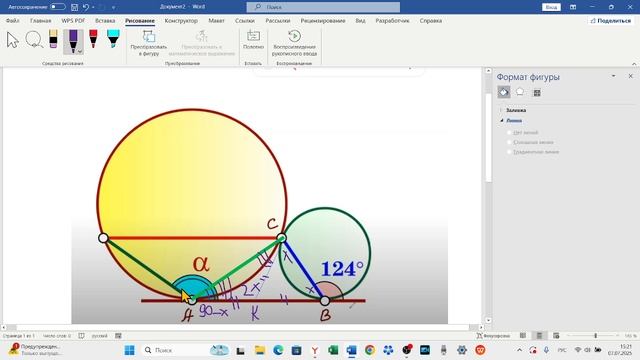Open Yandex browser from taskbar

(315, 350)
